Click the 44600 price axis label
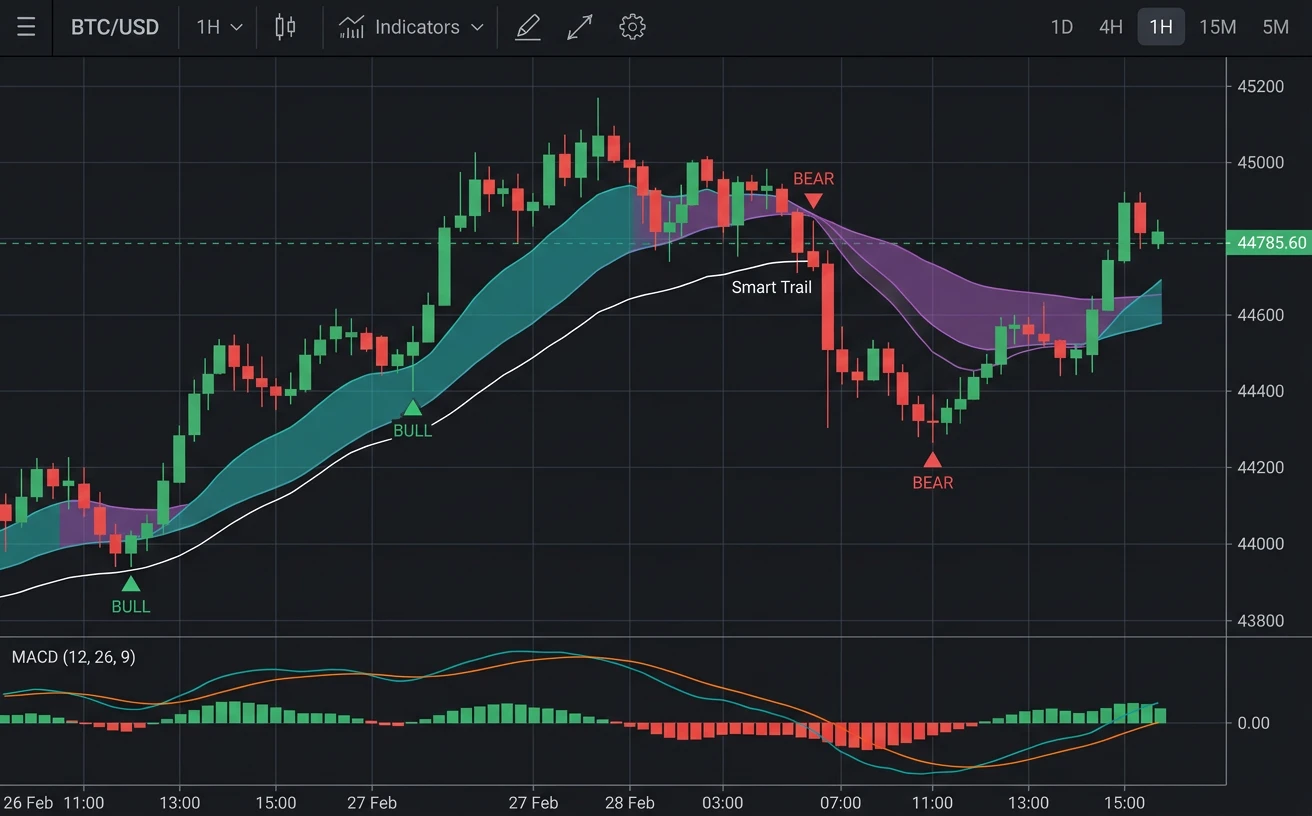The height and width of the screenshot is (816, 1312). 1260,315
